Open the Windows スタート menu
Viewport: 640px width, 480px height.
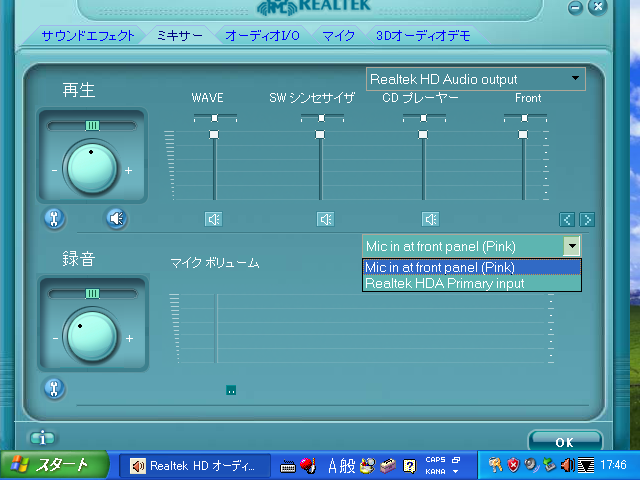[x=54, y=465]
